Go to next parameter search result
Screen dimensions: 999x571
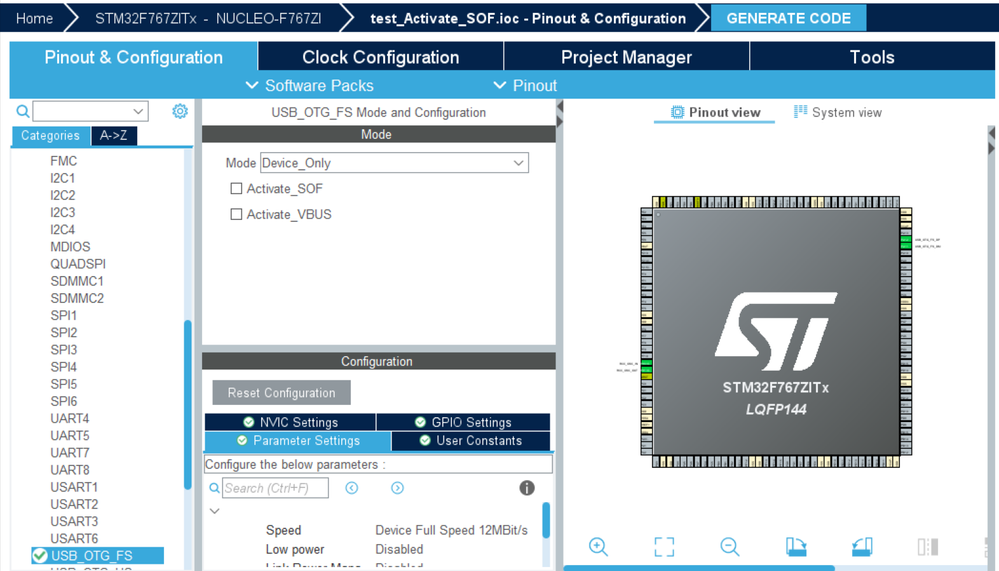(x=398, y=488)
